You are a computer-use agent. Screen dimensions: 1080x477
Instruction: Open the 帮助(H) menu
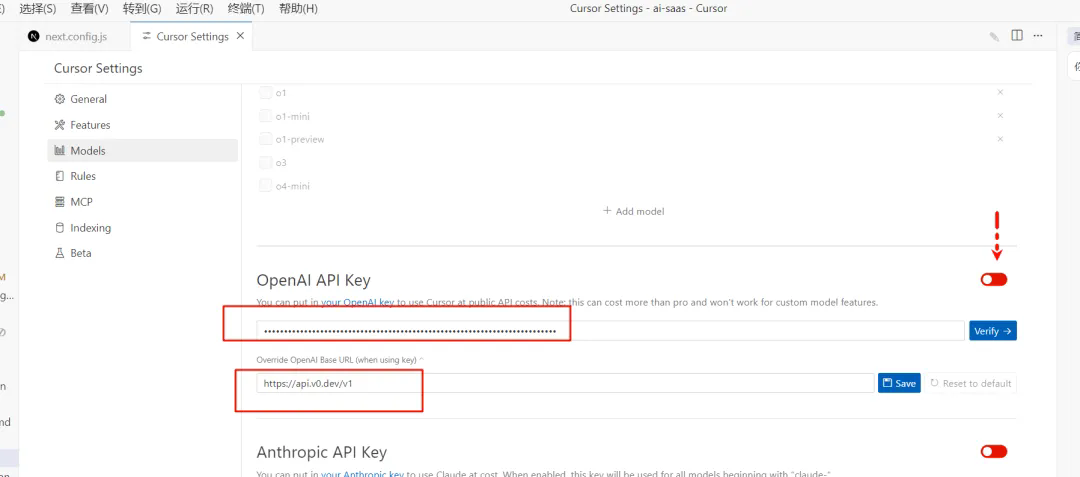click(x=298, y=9)
